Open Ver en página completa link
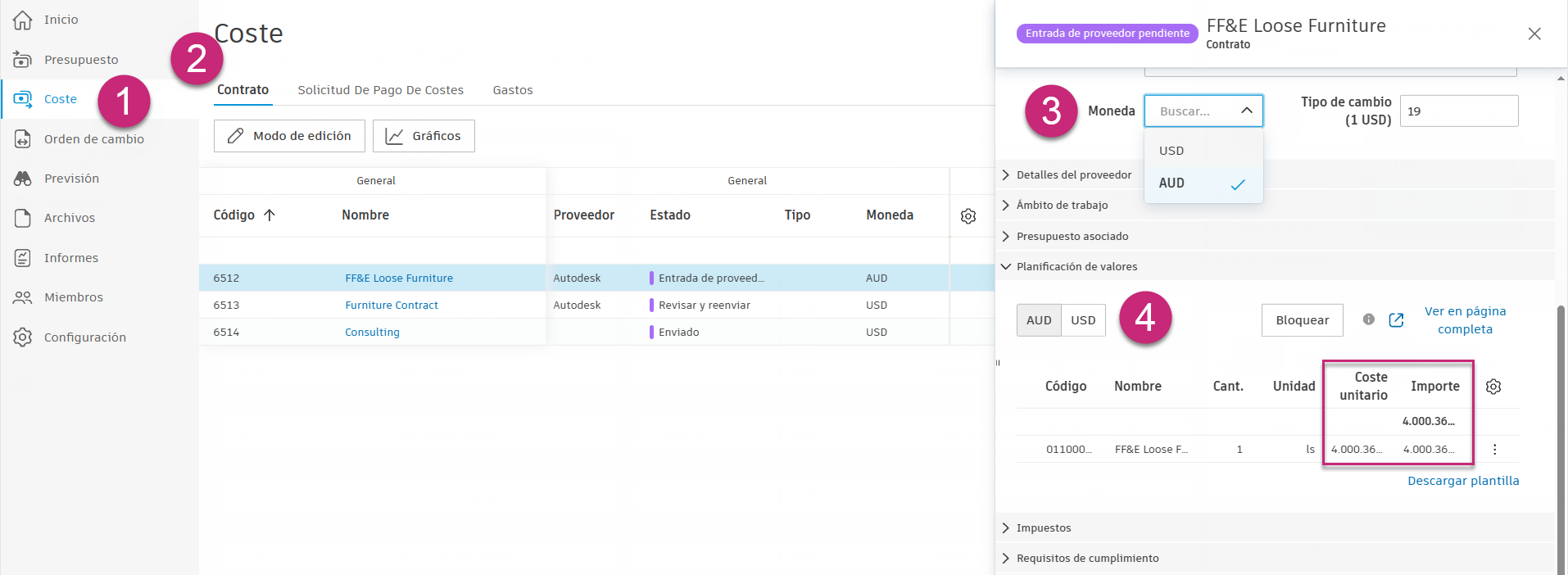The image size is (1568, 575). 1465,320
